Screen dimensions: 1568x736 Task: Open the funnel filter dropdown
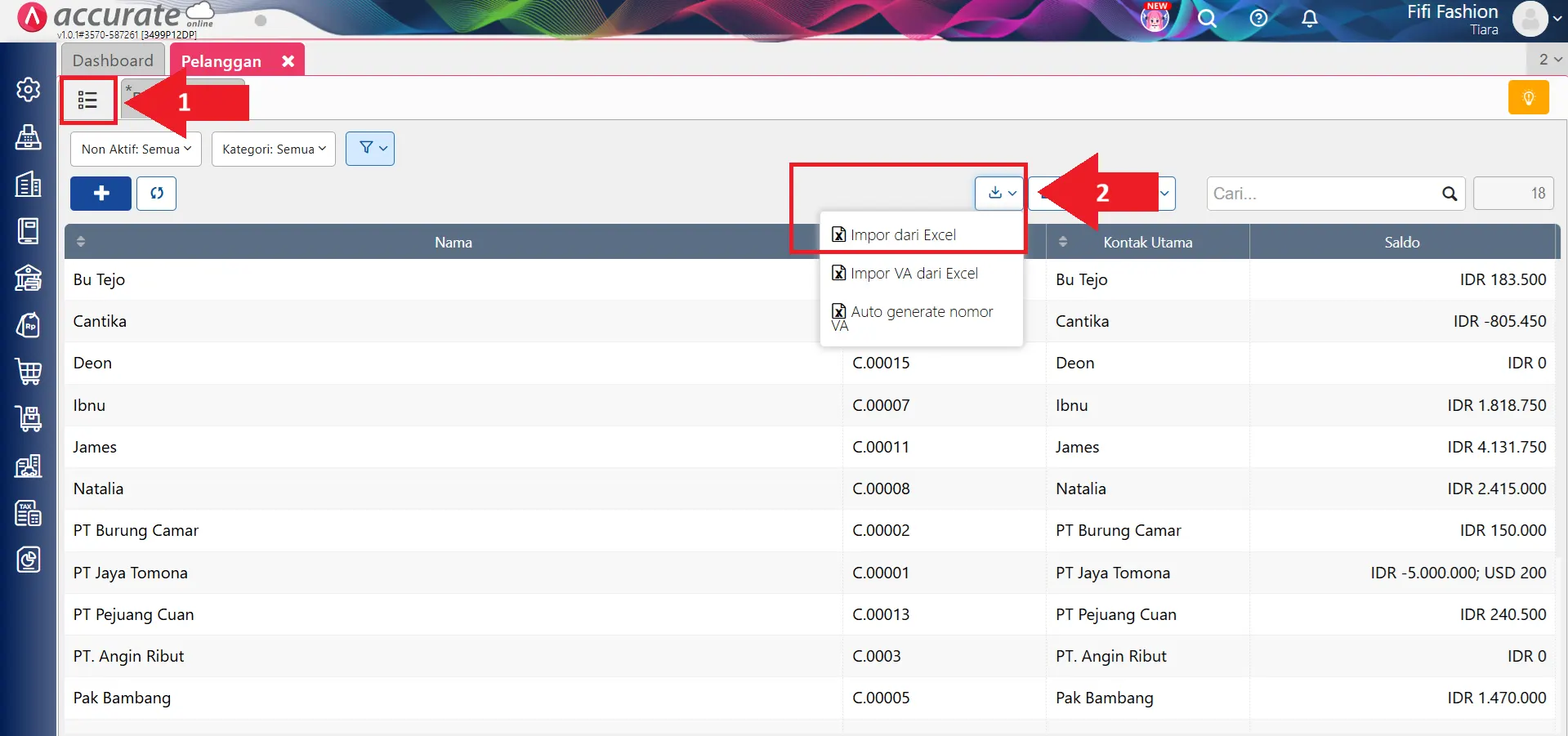point(370,149)
